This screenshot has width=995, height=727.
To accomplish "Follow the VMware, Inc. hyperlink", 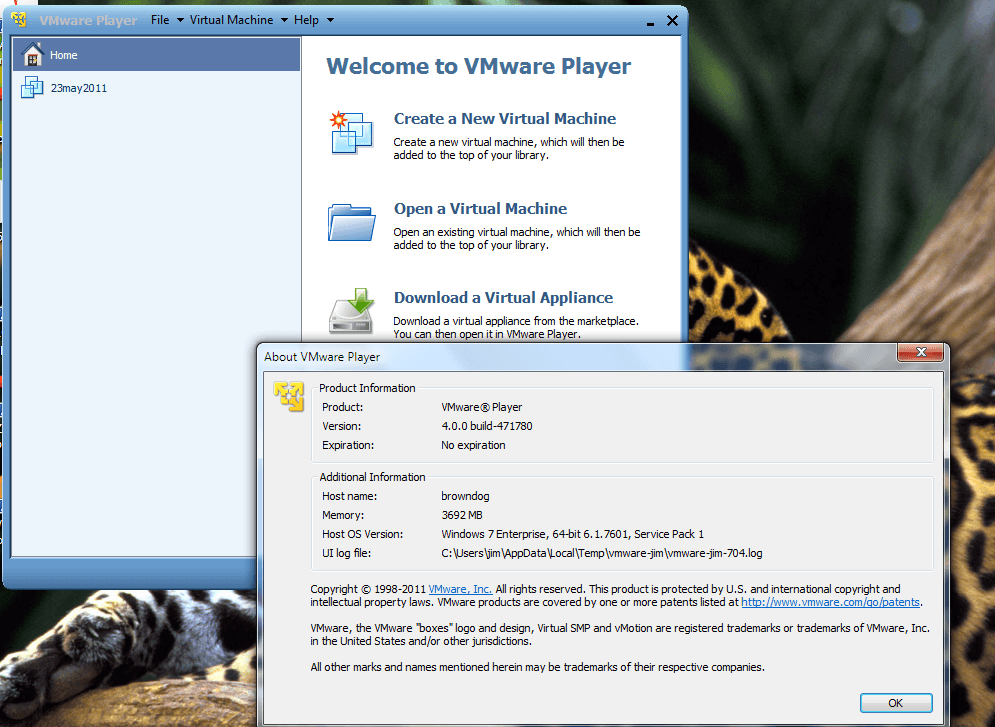I will 460,589.
